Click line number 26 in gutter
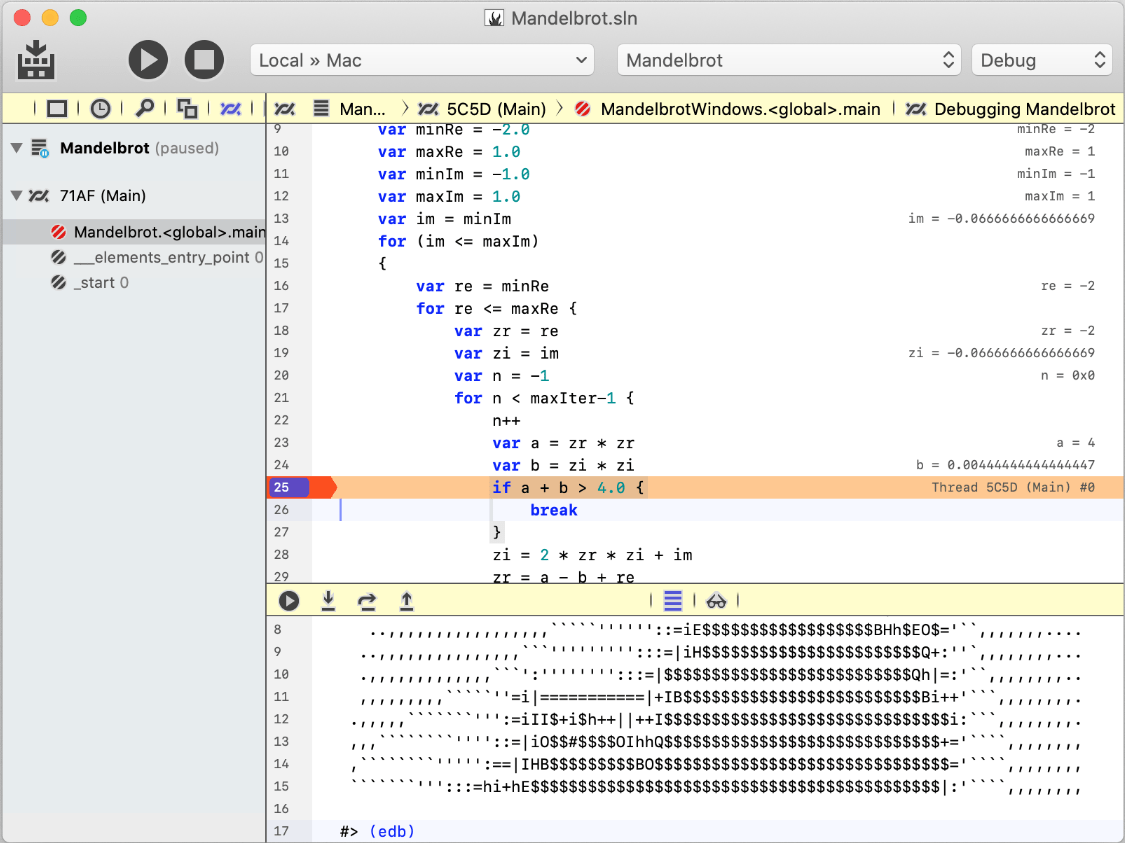This screenshot has width=1125, height=843. [x=281, y=510]
